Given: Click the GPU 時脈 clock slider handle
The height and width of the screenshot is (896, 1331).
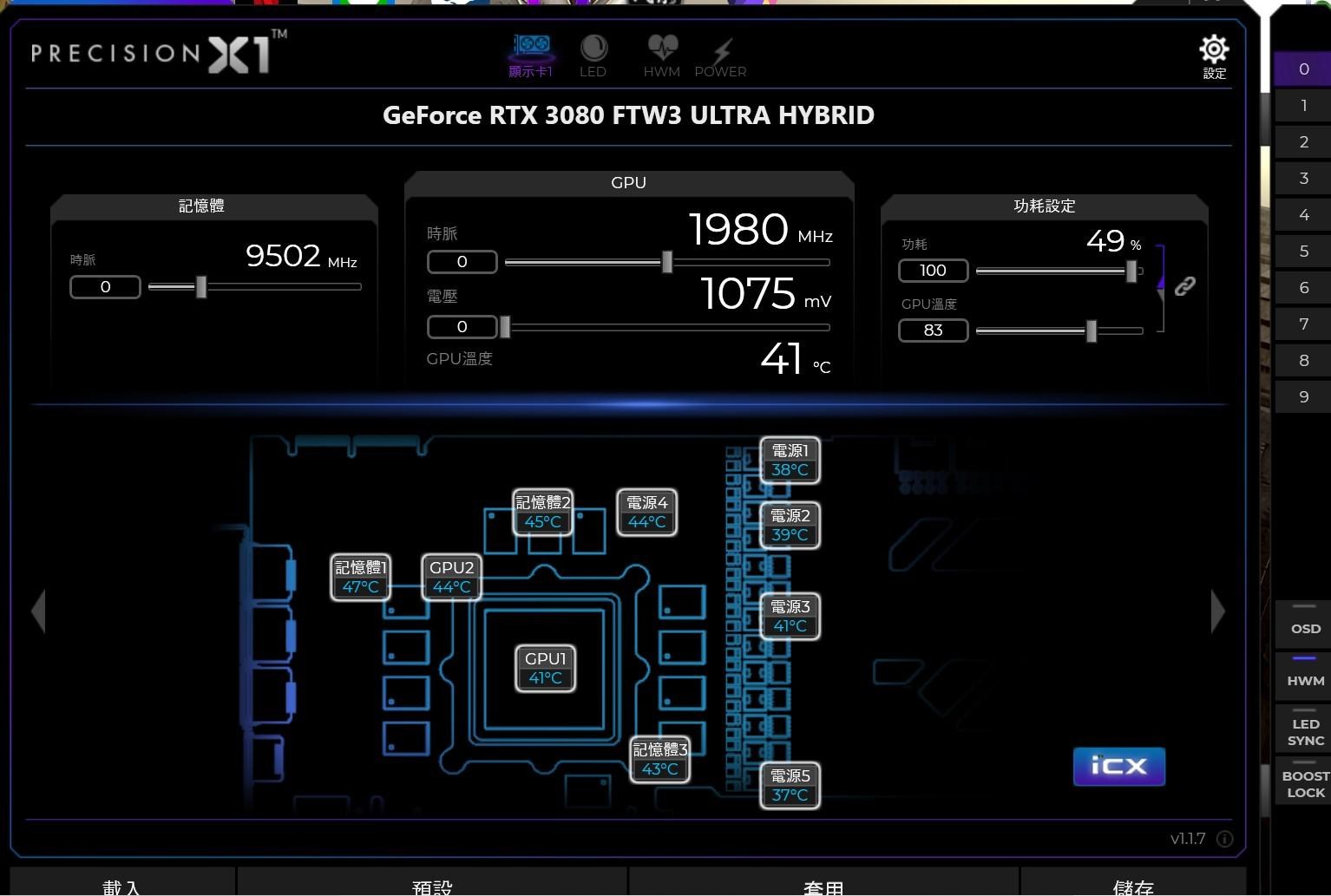Looking at the screenshot, I should 667,262.
